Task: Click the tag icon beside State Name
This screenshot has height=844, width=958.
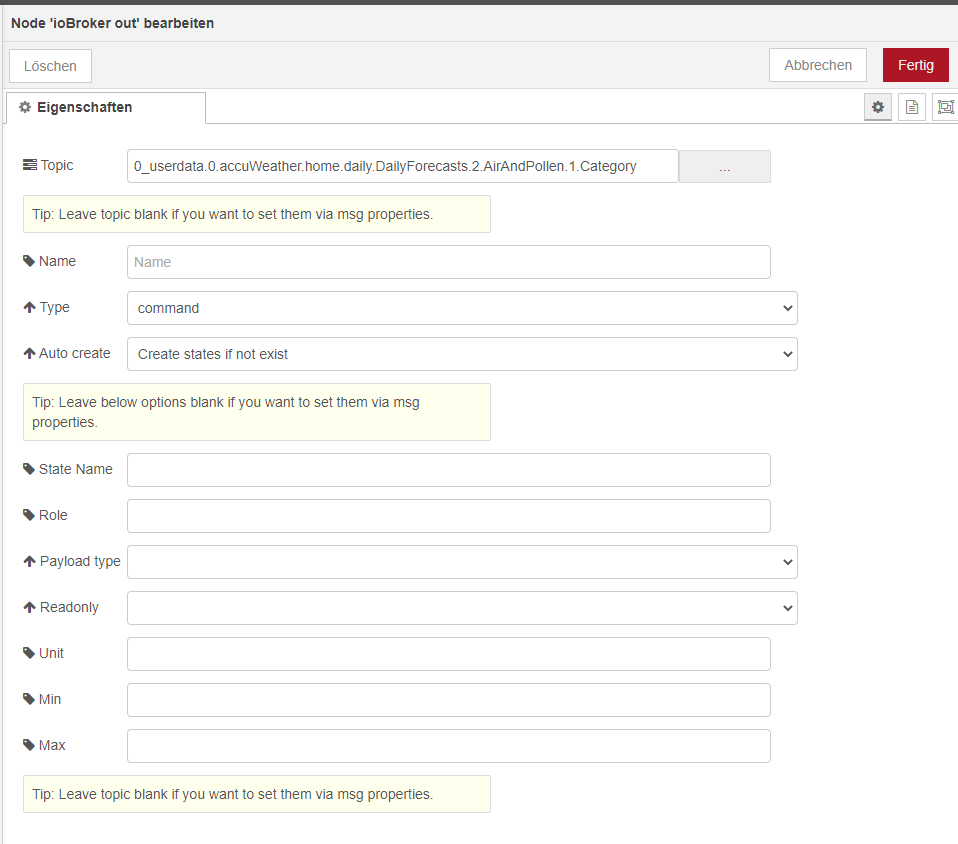Action: click(29, 469)
